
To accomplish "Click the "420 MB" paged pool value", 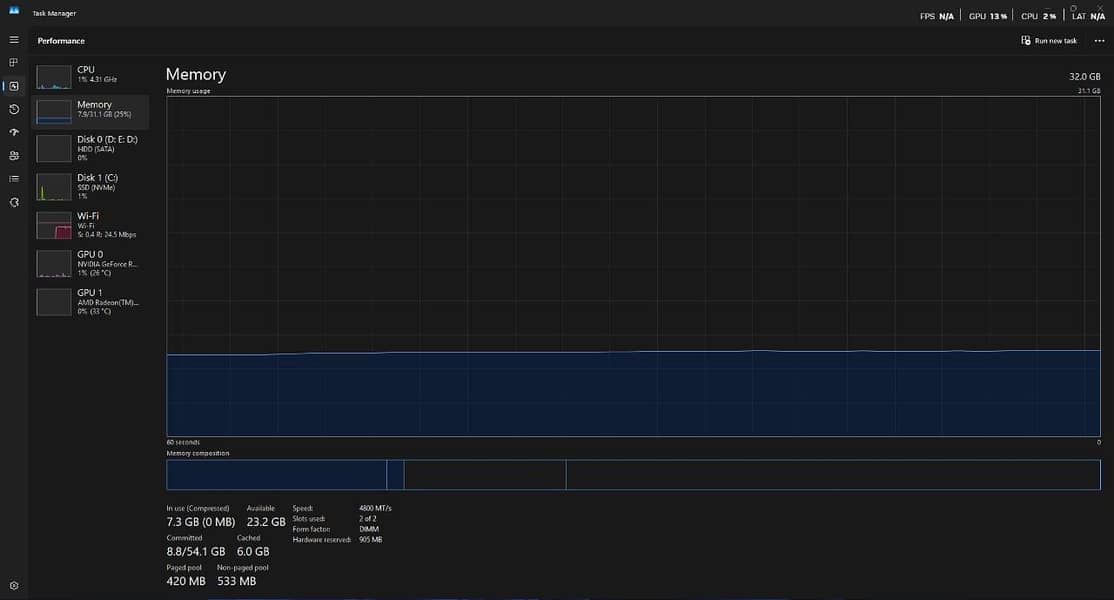I will (x=186, y=582).
